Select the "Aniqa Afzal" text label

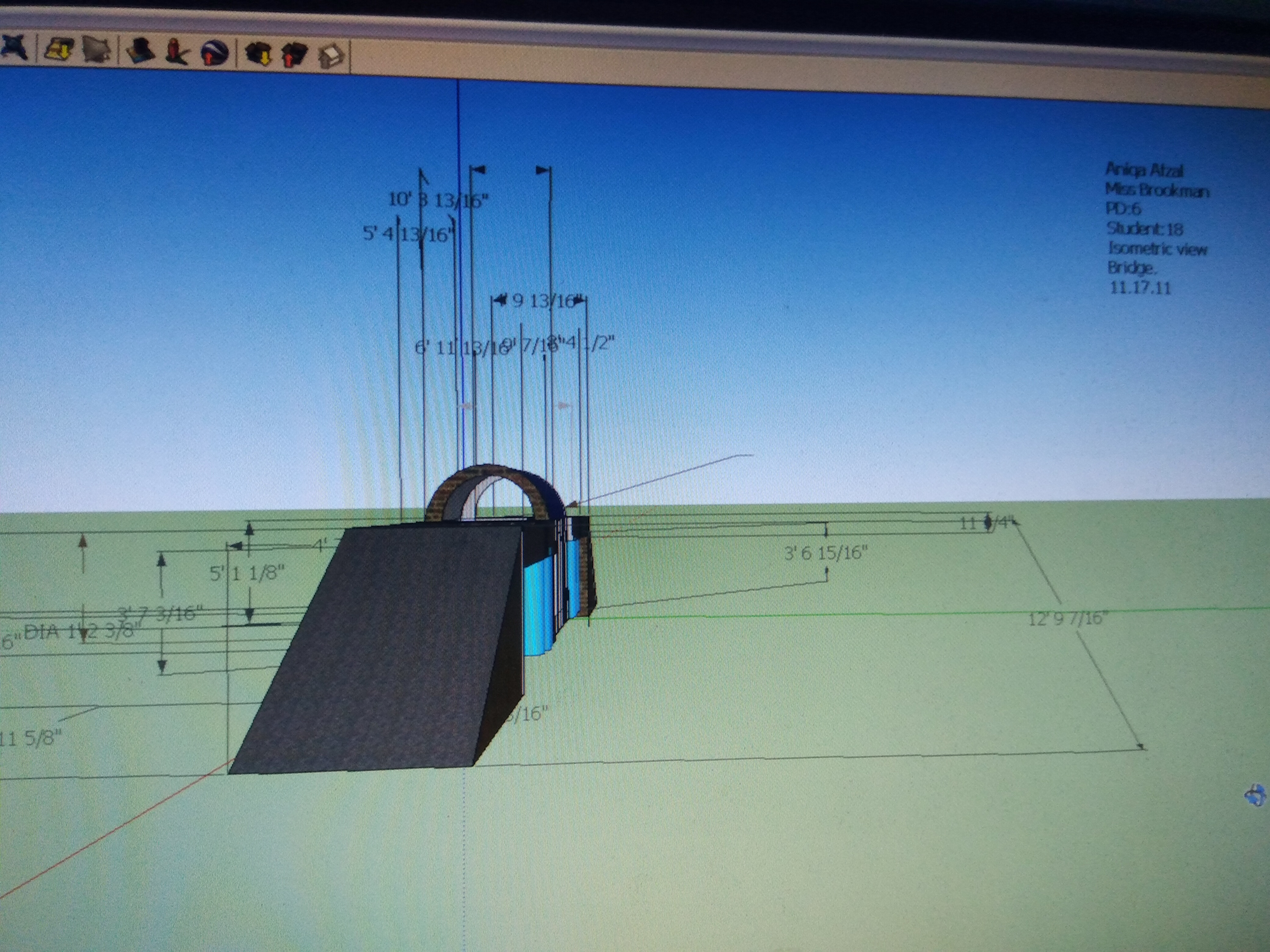(x=1144, y=170)
